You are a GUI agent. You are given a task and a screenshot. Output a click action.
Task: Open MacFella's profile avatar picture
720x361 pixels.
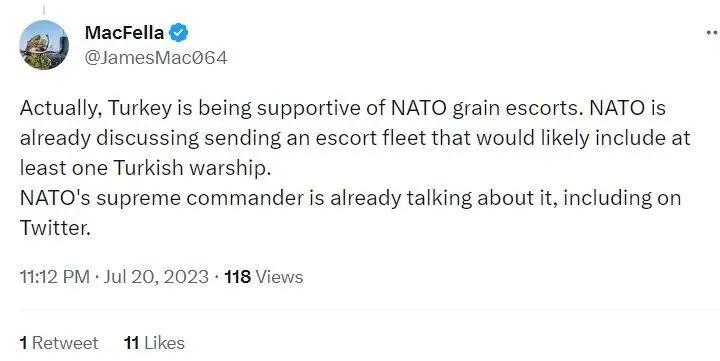[x=44, y=45]
